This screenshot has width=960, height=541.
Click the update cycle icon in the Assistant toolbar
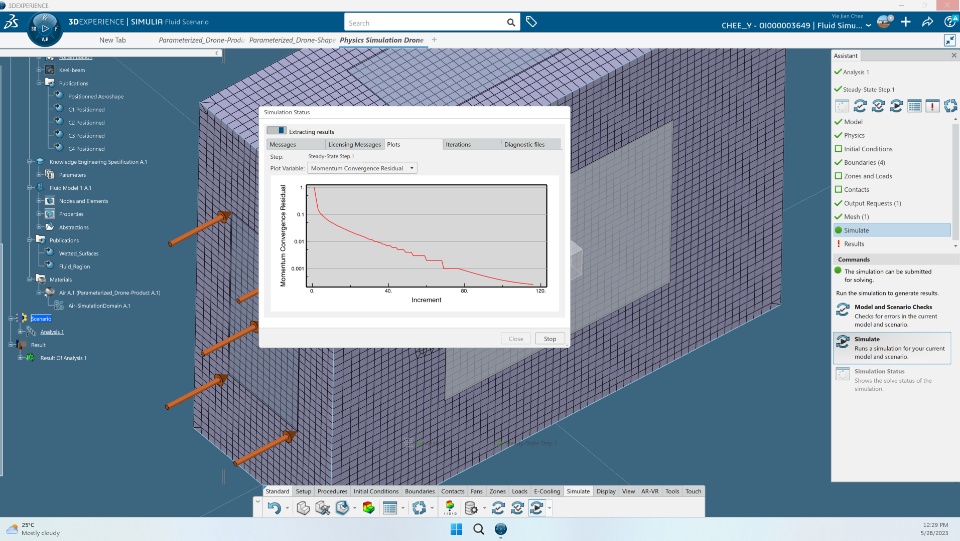[950, 106]
